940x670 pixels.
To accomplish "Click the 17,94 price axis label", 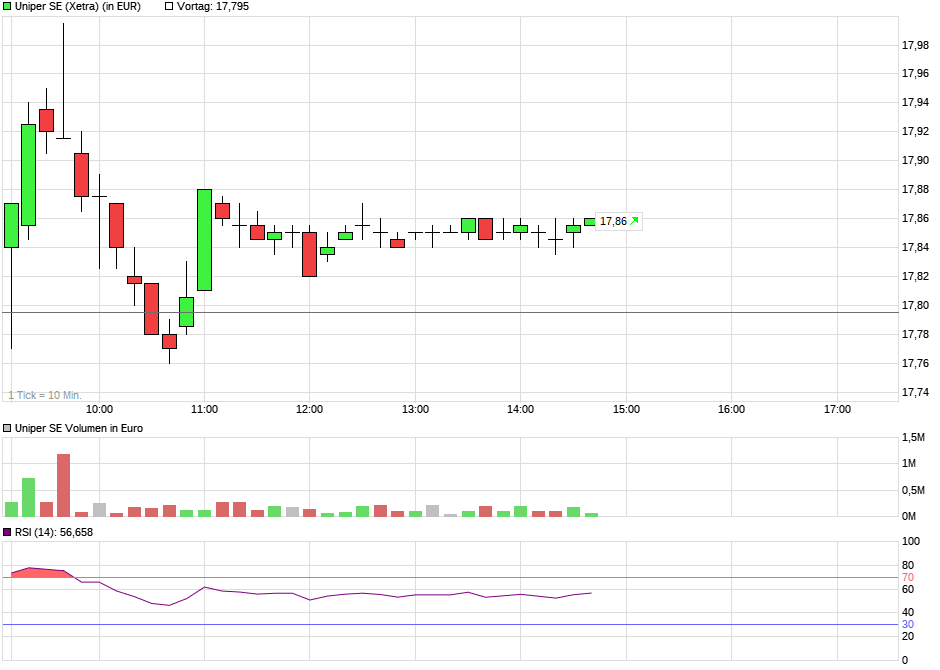I will [915, 102].
